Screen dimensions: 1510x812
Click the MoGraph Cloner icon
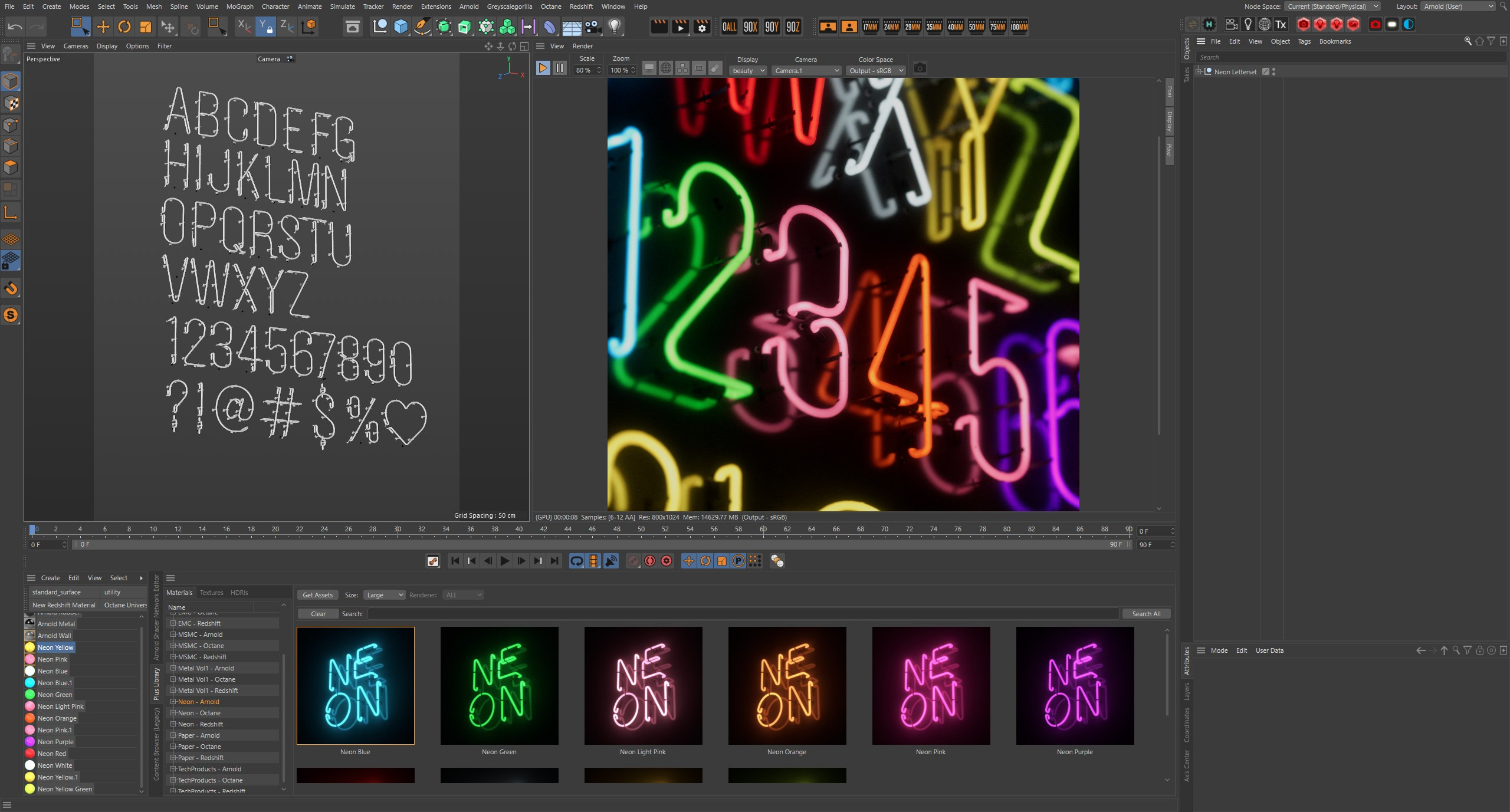coord(507,27)
